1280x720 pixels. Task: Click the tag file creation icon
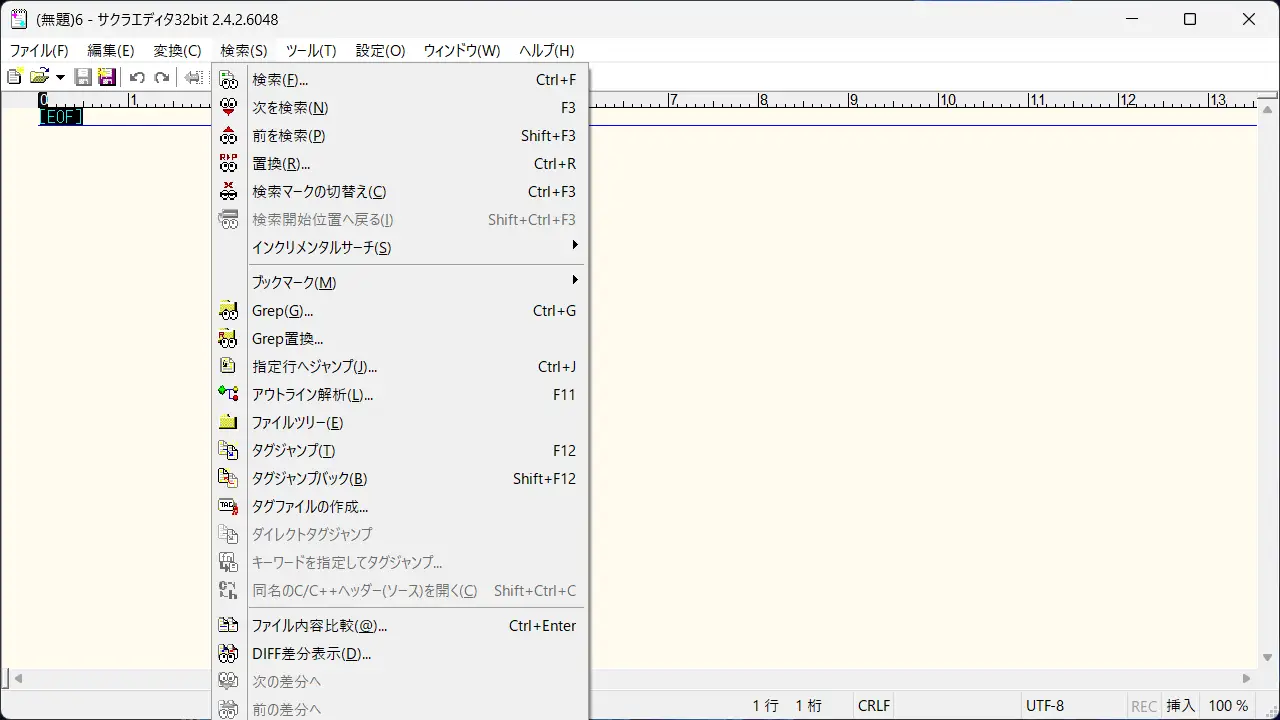tap(229, 507)
